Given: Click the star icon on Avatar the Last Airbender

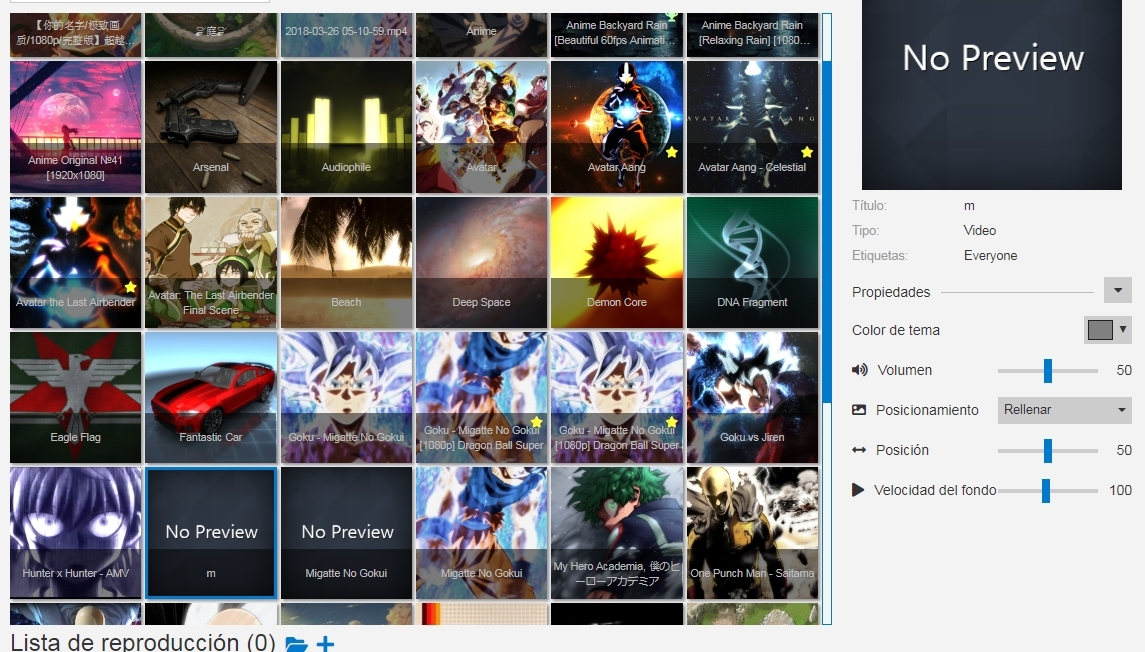Looking at the screenshot, I should tap(129, 286).
